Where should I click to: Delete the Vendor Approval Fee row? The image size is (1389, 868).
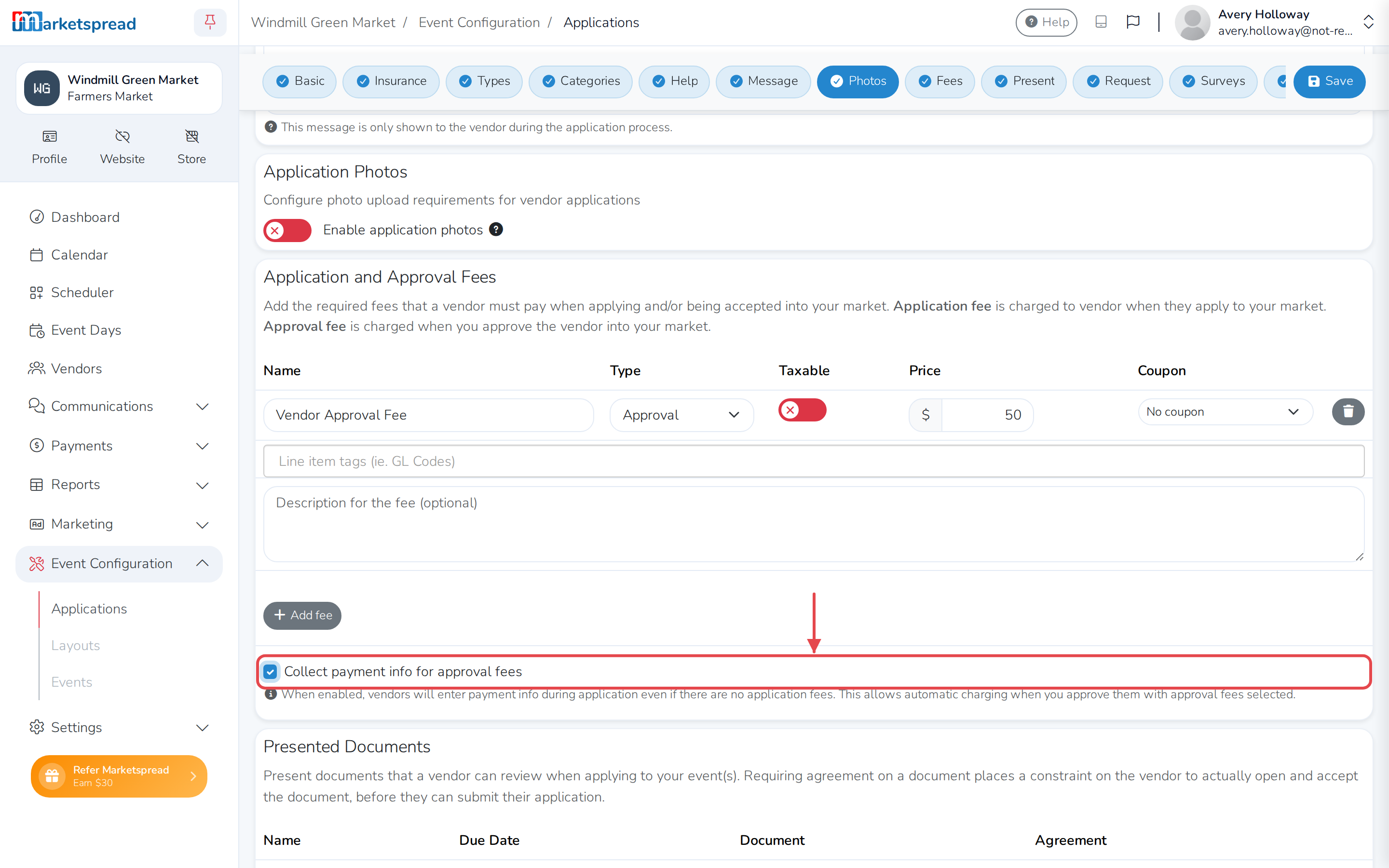pyautogui.click(x=1348, y=412)
